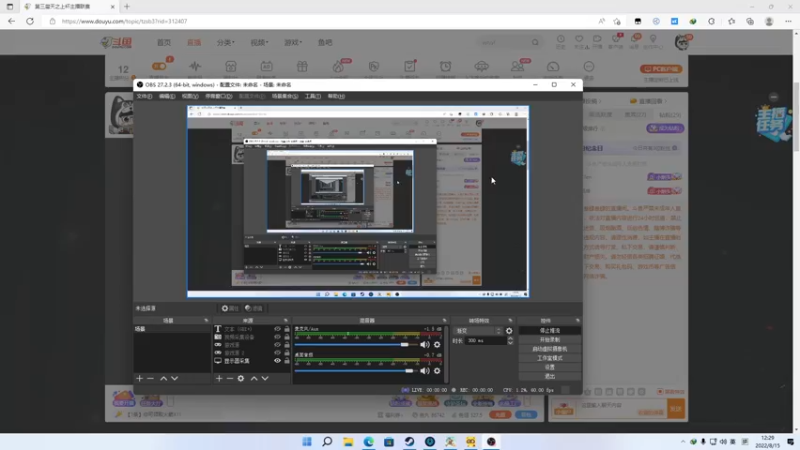Image resolution: width=800 pixels, height=450 pixels.
Task: Open source properties gear in Sources panel footer
Action: [241, 379]
